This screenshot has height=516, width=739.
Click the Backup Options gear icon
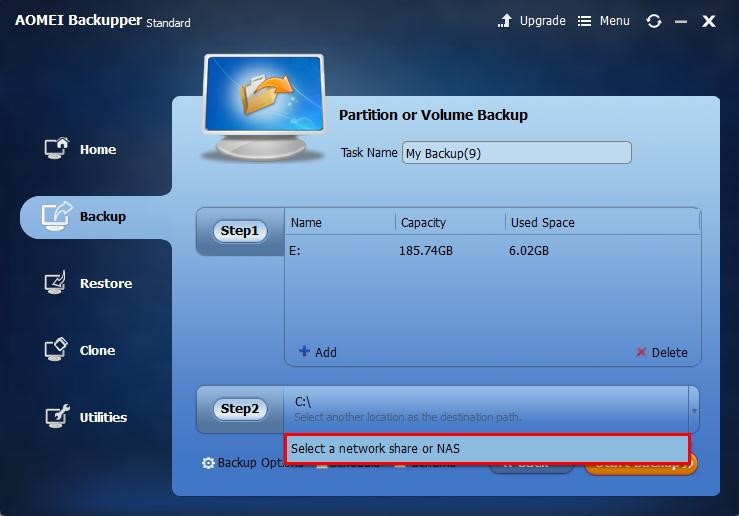[x=208, y=463]
